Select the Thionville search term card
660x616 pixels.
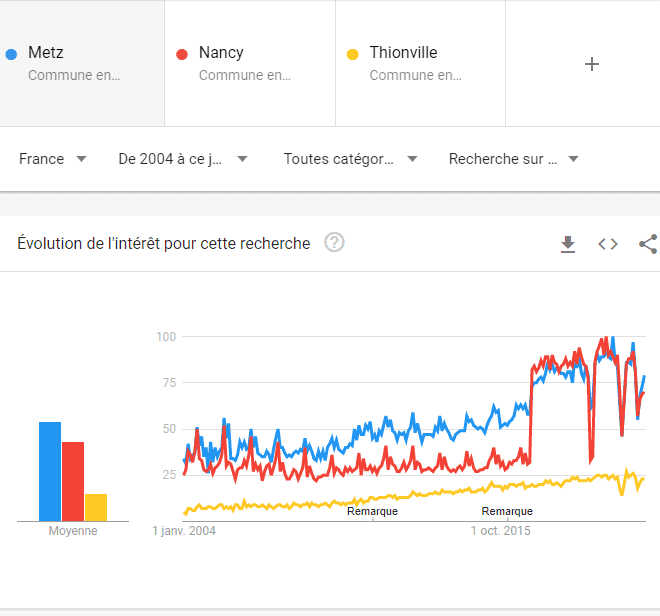[x=420, y=63]
